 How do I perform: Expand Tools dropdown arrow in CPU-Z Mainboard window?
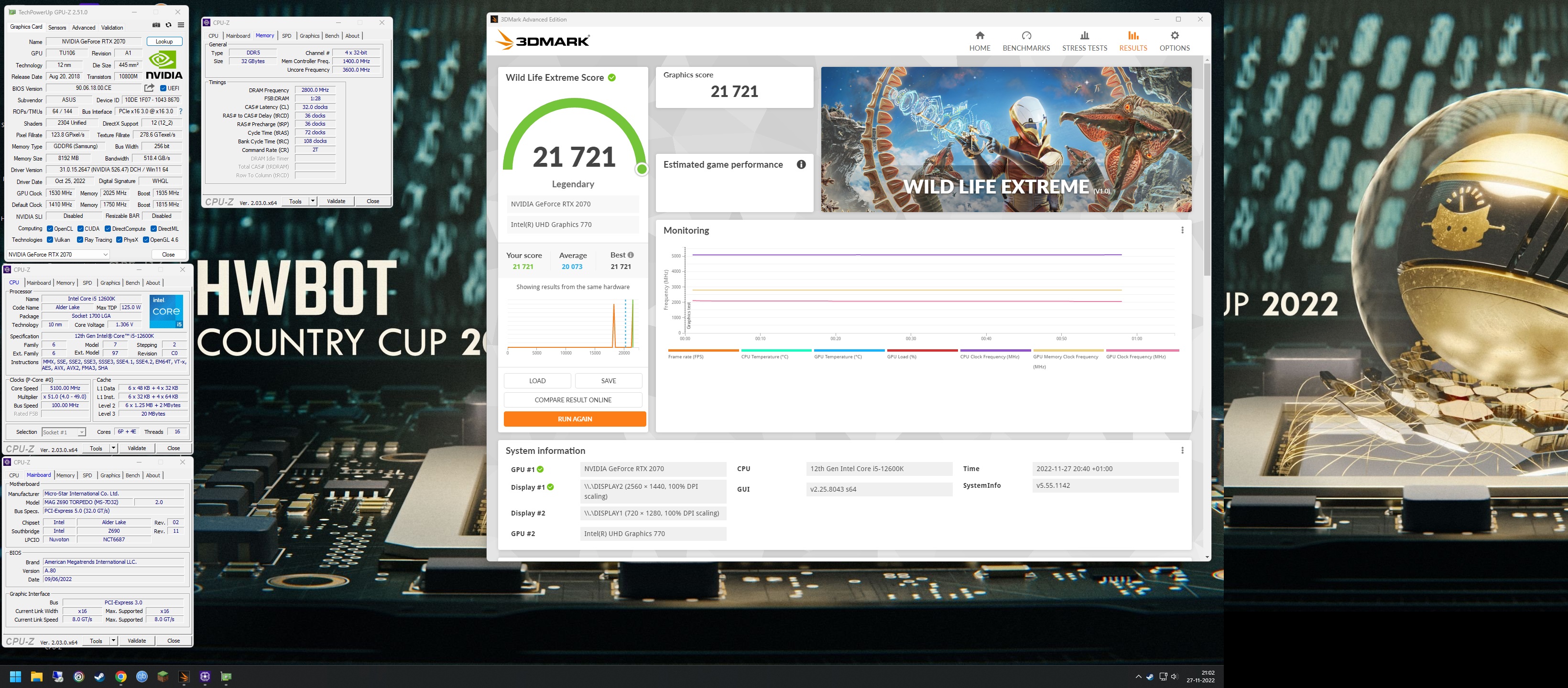[113, 641]
